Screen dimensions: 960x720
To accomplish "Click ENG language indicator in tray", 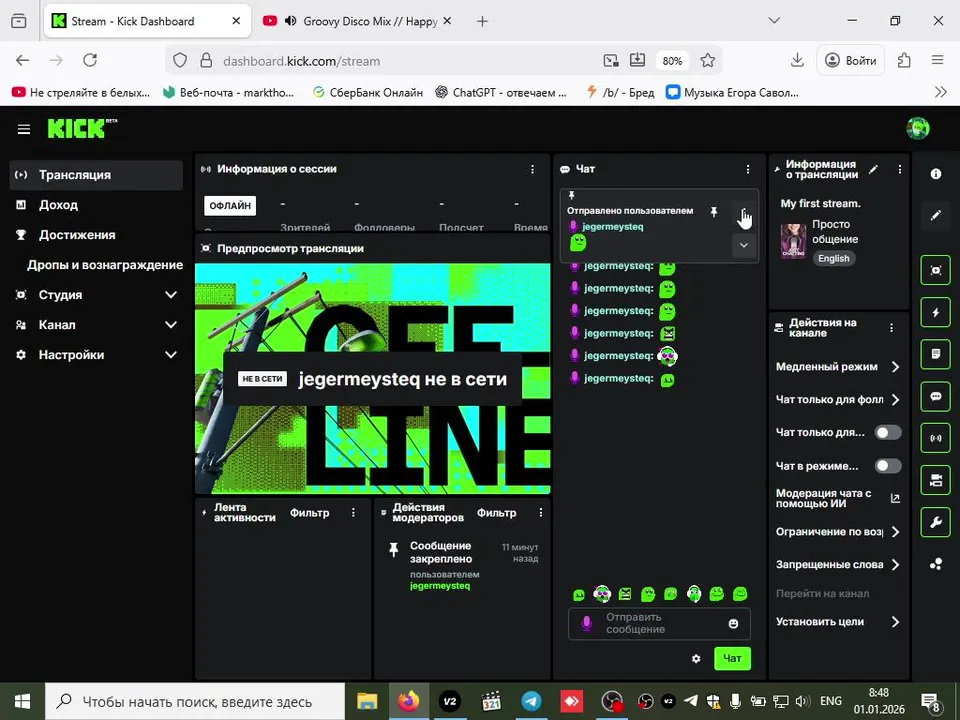I will 831,701.
